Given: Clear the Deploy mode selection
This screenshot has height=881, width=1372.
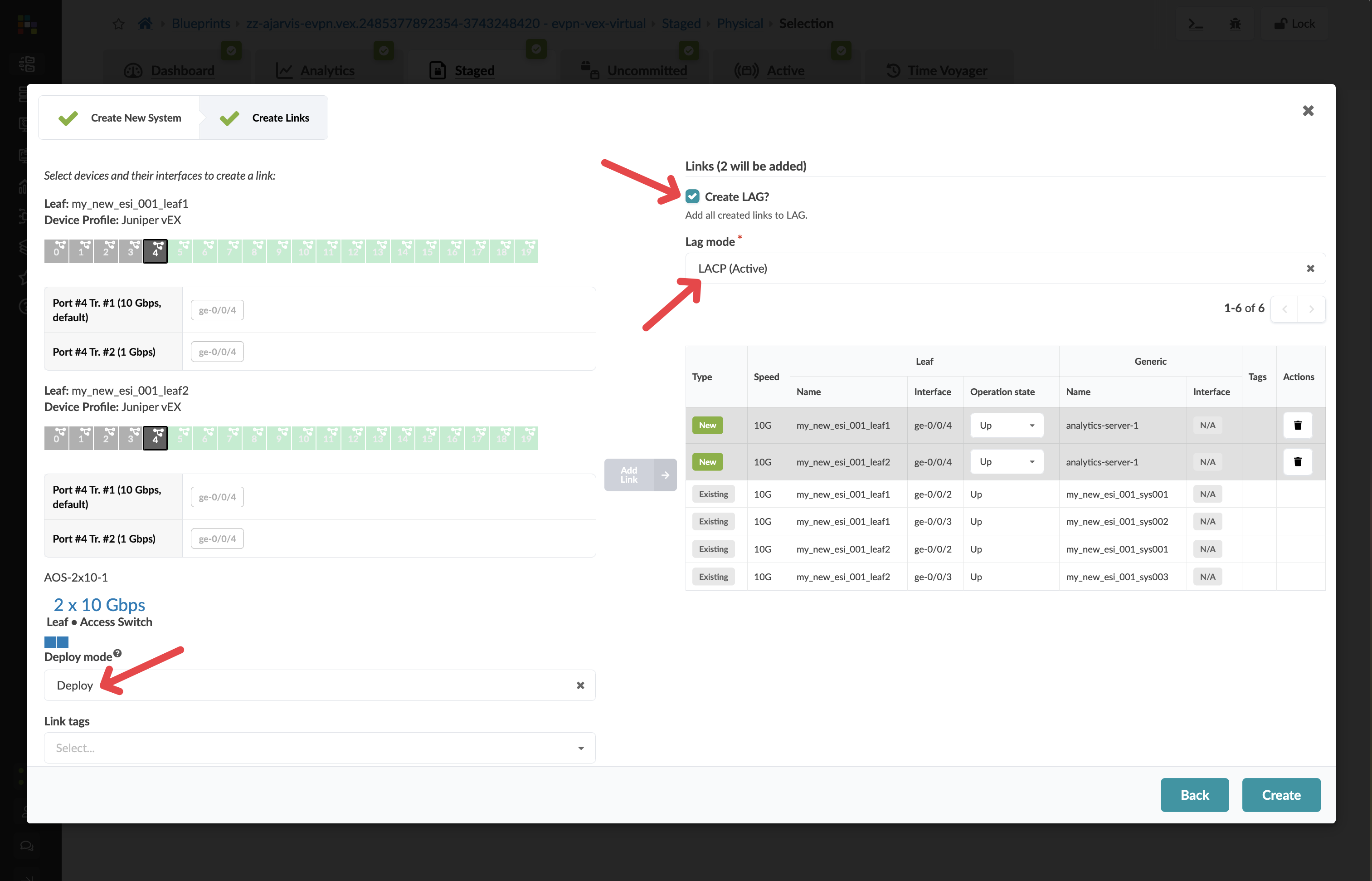Looking at the screenshot, I should (x=580, y=685).
